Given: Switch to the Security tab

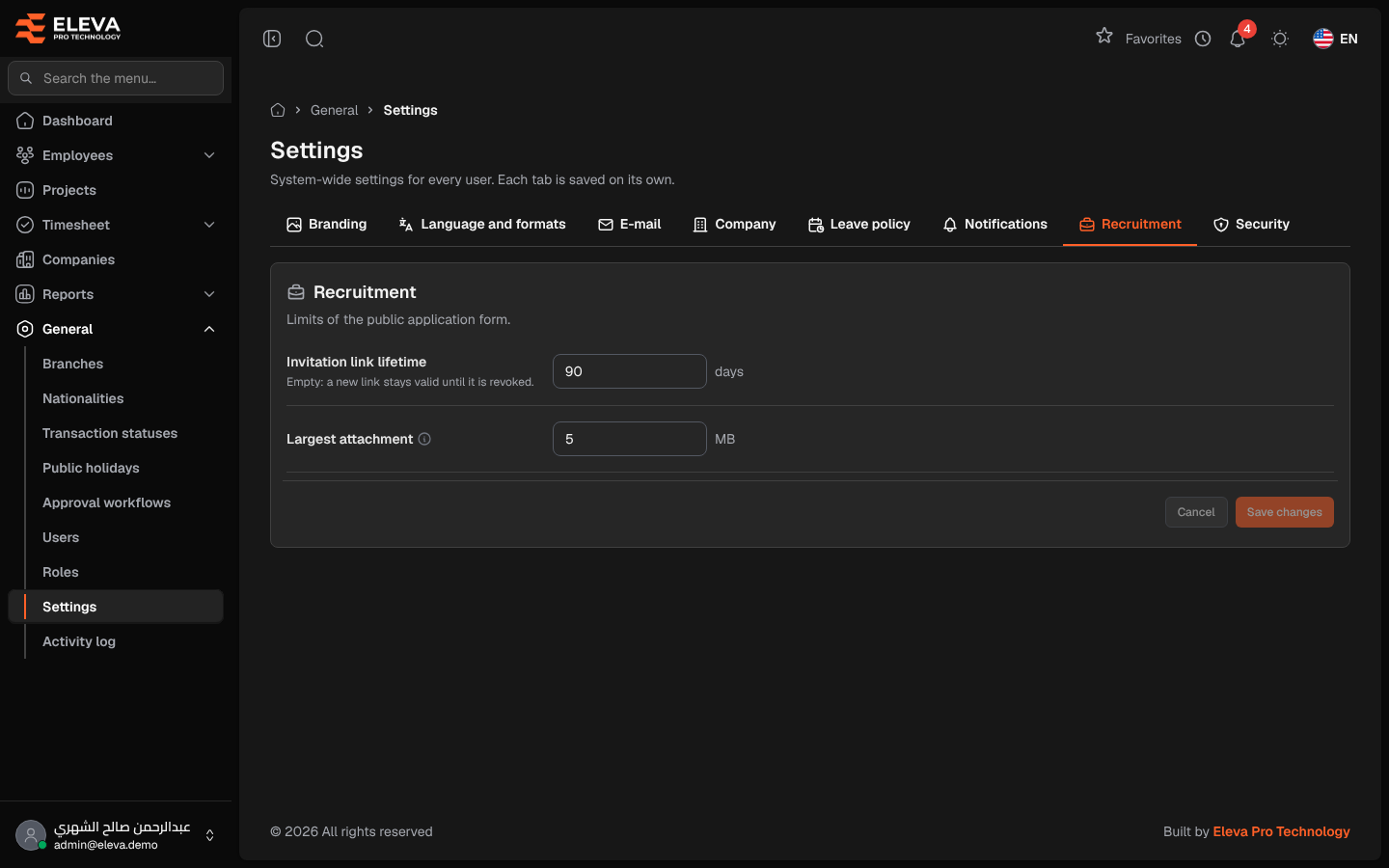Looking at the screenshot, I should point(1251,224).
